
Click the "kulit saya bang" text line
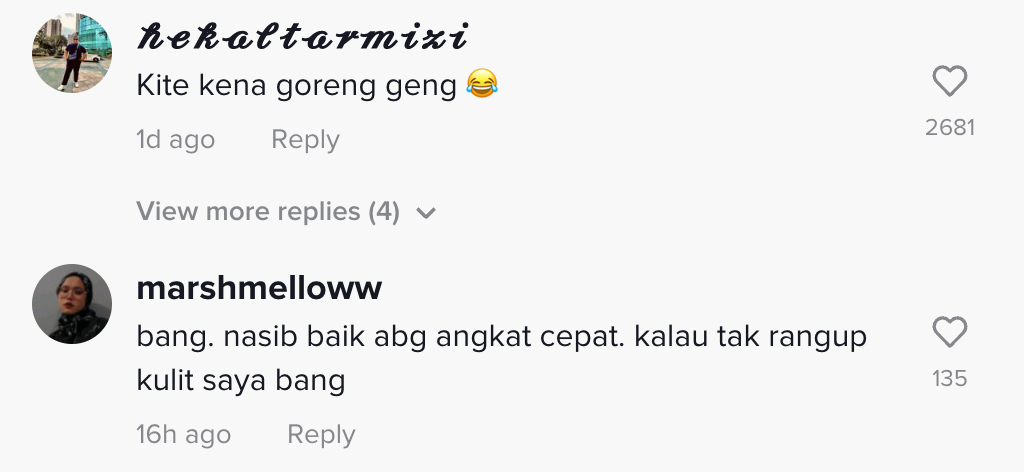[240, 381]
